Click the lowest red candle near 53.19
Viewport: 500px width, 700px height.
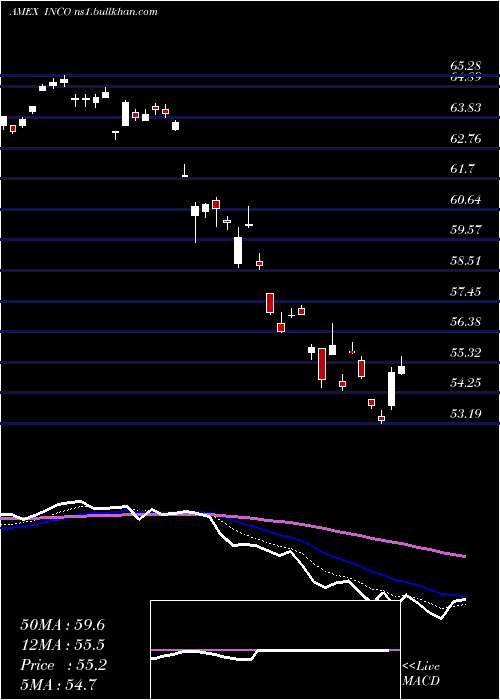click(x=382, y=418)
